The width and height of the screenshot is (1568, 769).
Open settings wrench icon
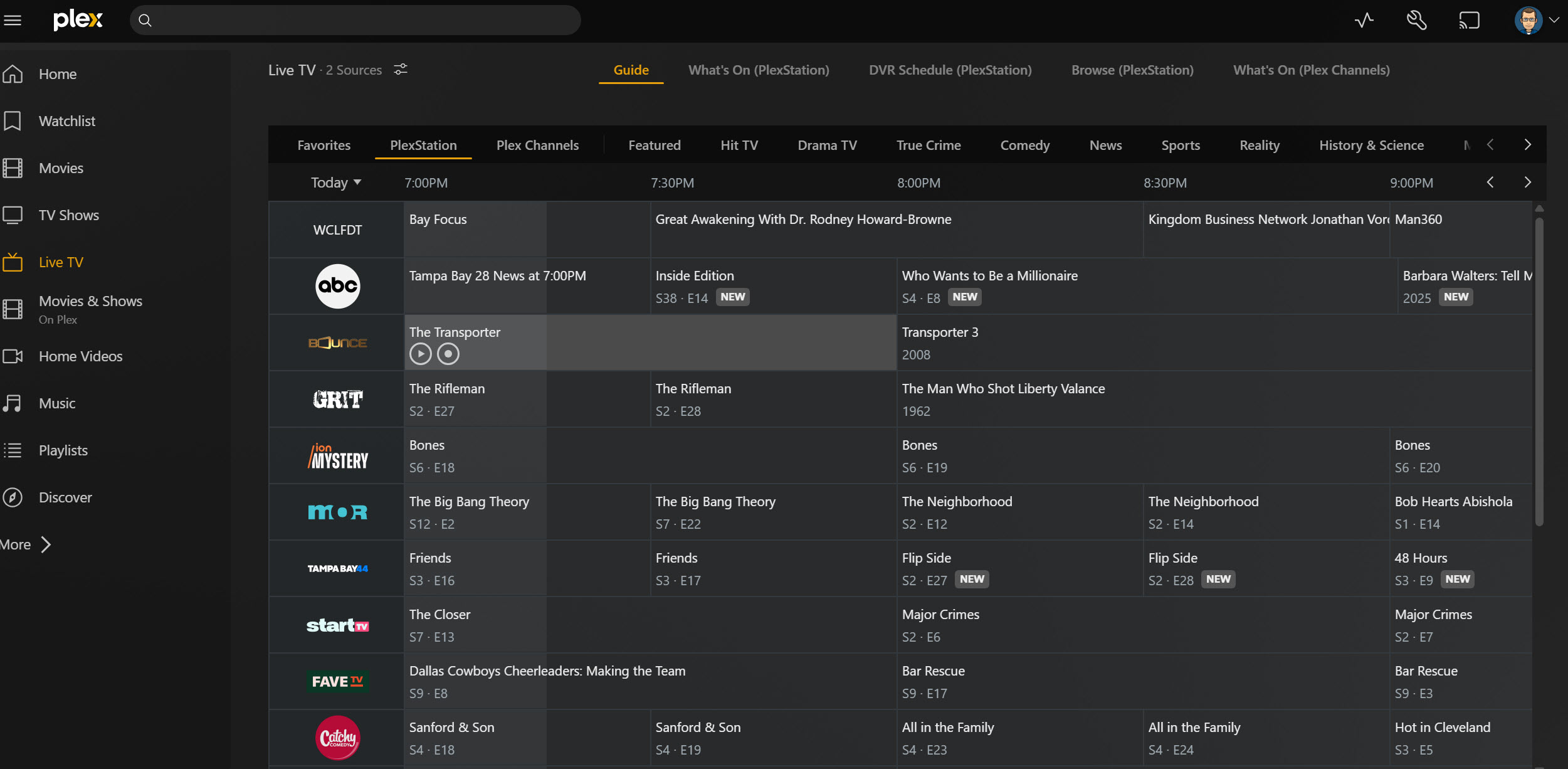point(1416,20)
